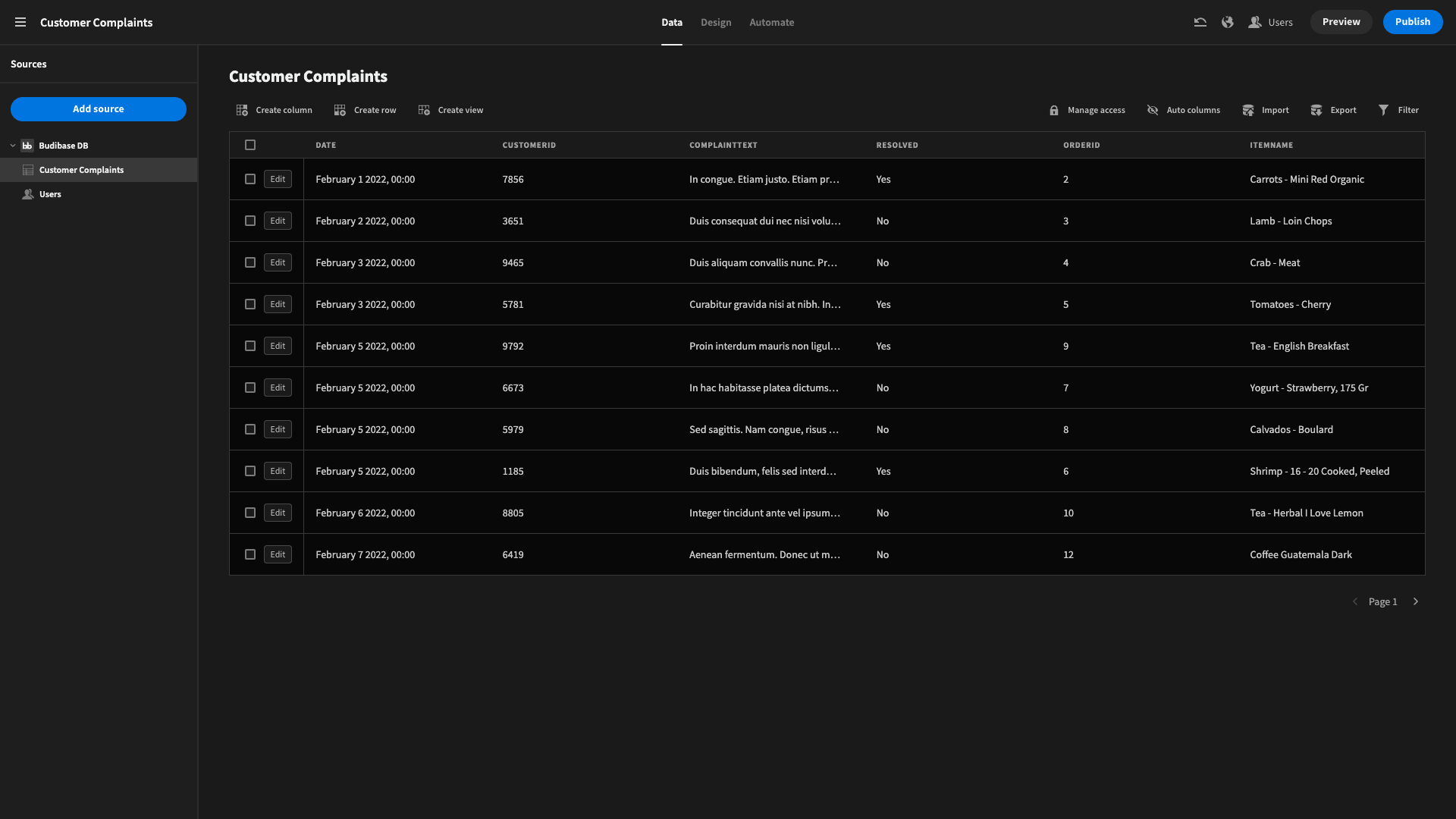
Task: Click the Preview button
Action: point(1341,22)
